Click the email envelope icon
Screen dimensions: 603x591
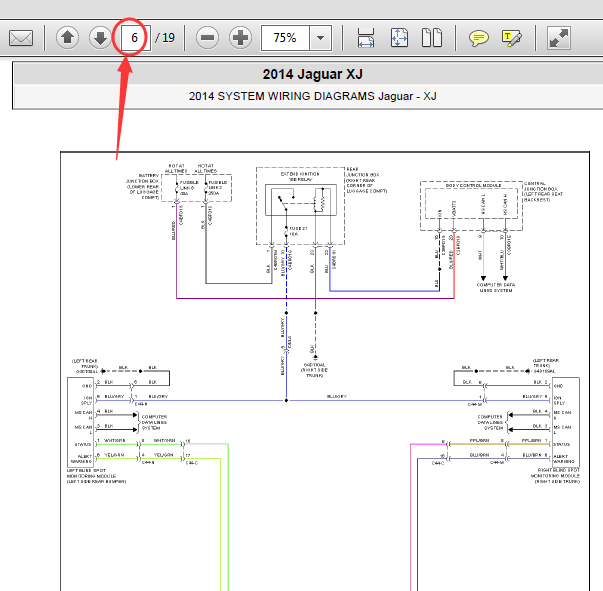coord(21,38)
